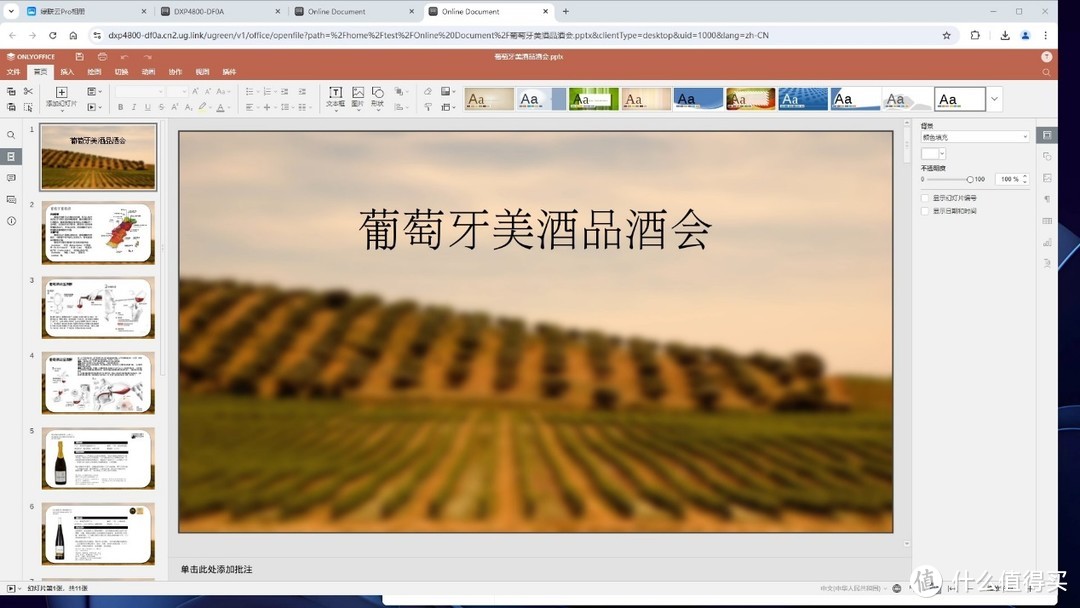Toggle bold formatting in the ribbon
Screen dimensions: 1080x608
coord(121,106)
